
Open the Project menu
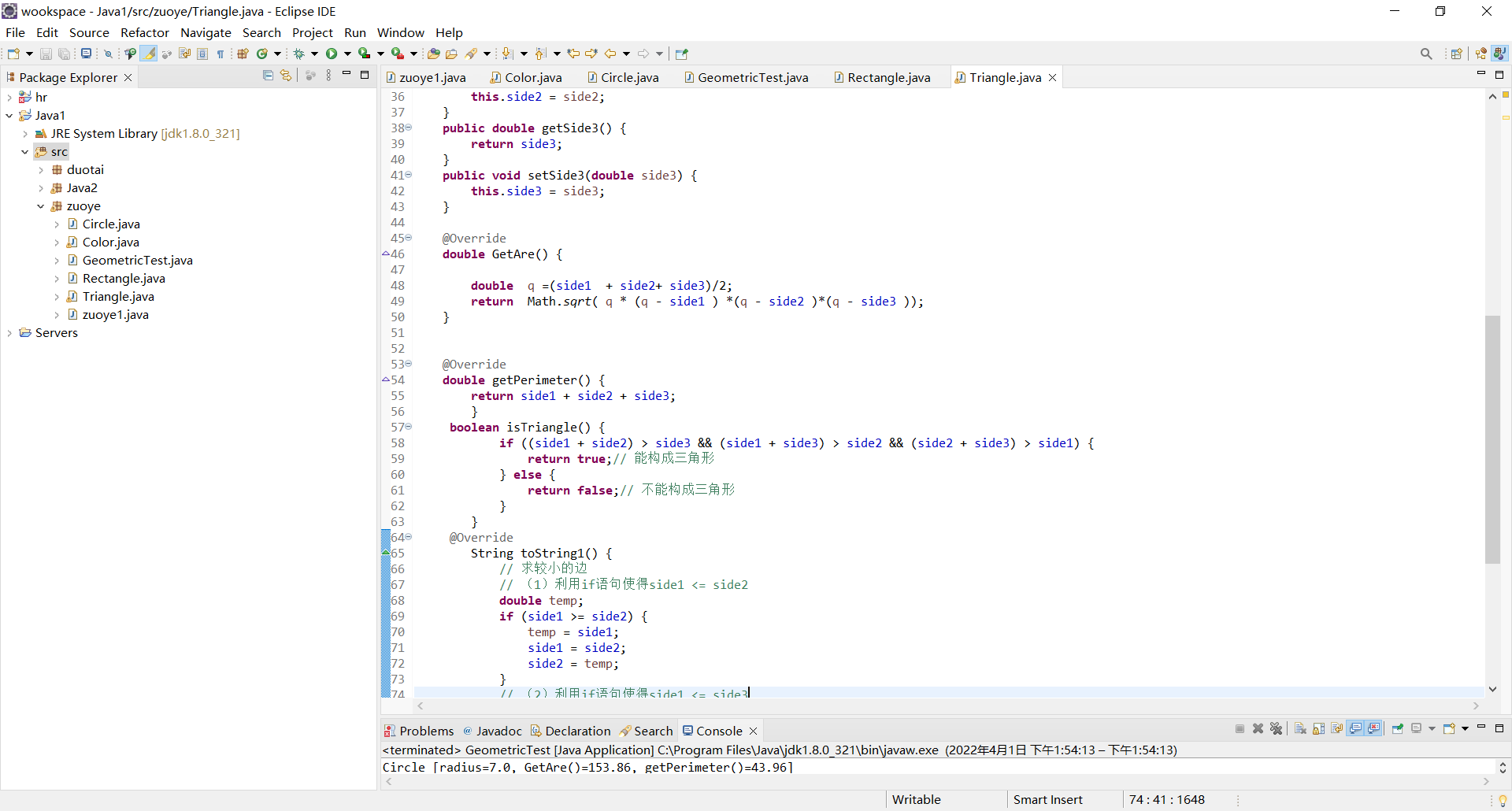point(313,32)
